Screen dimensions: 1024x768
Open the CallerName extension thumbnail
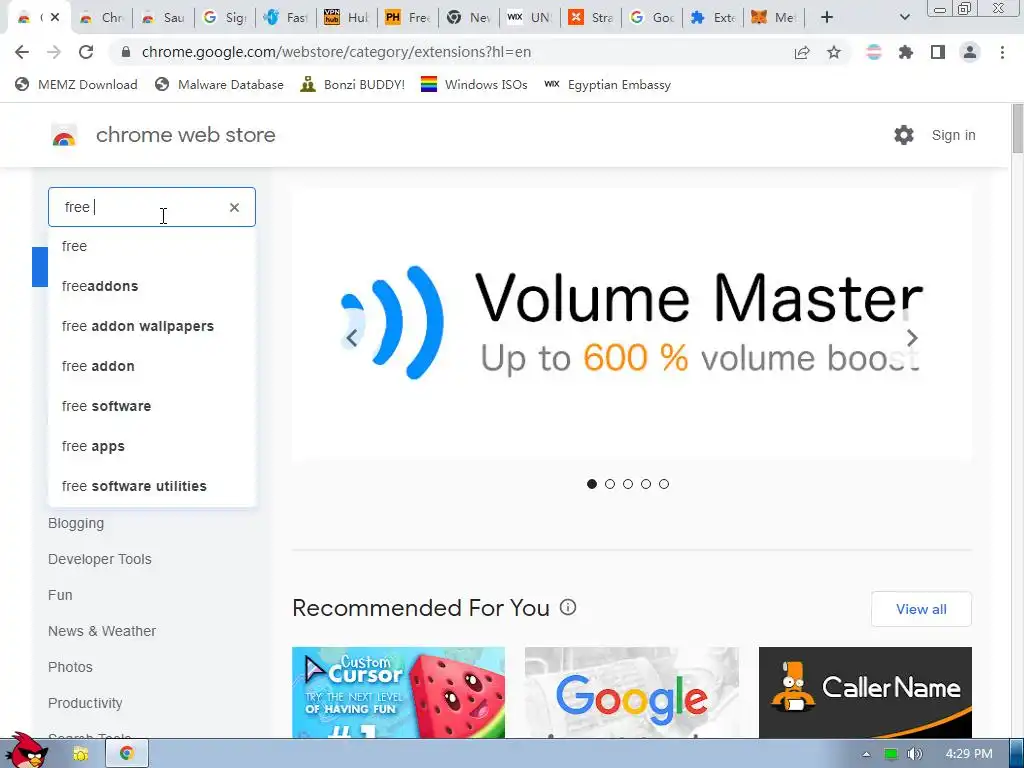(x=865, y=692)
